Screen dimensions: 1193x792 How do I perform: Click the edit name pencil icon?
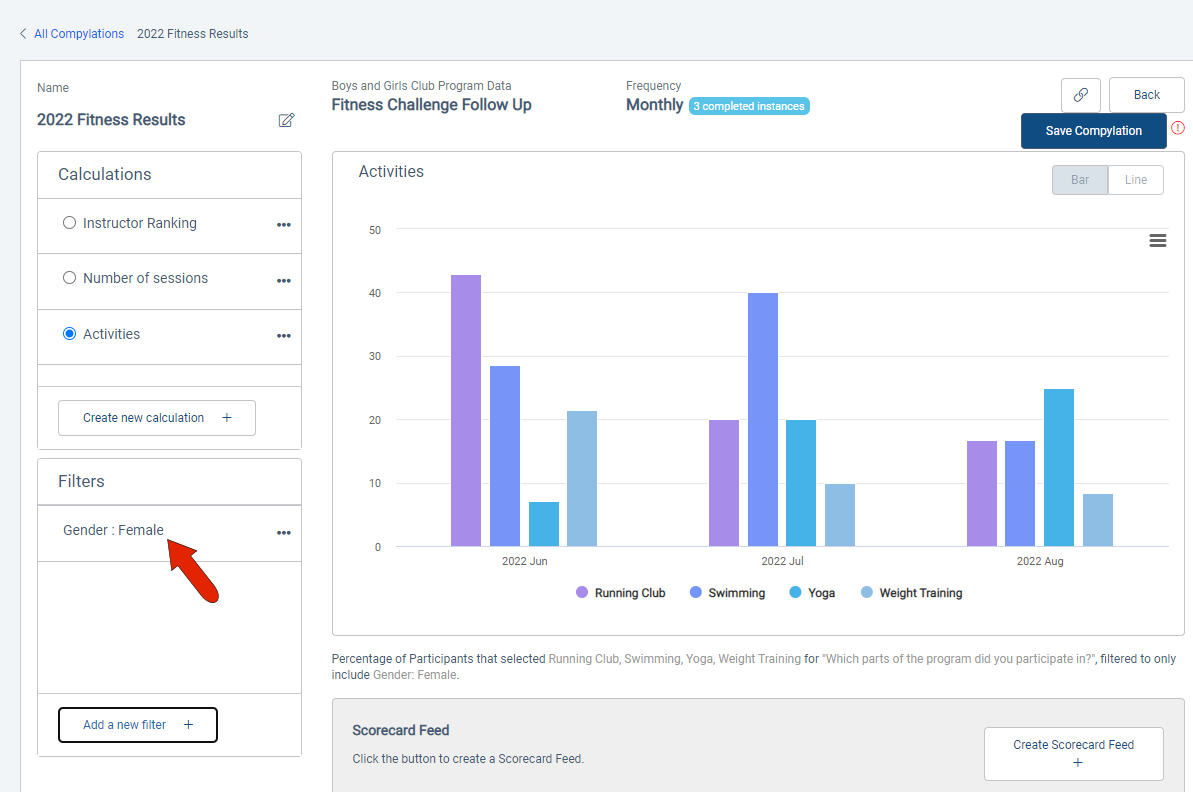click(x=286, y=120)
